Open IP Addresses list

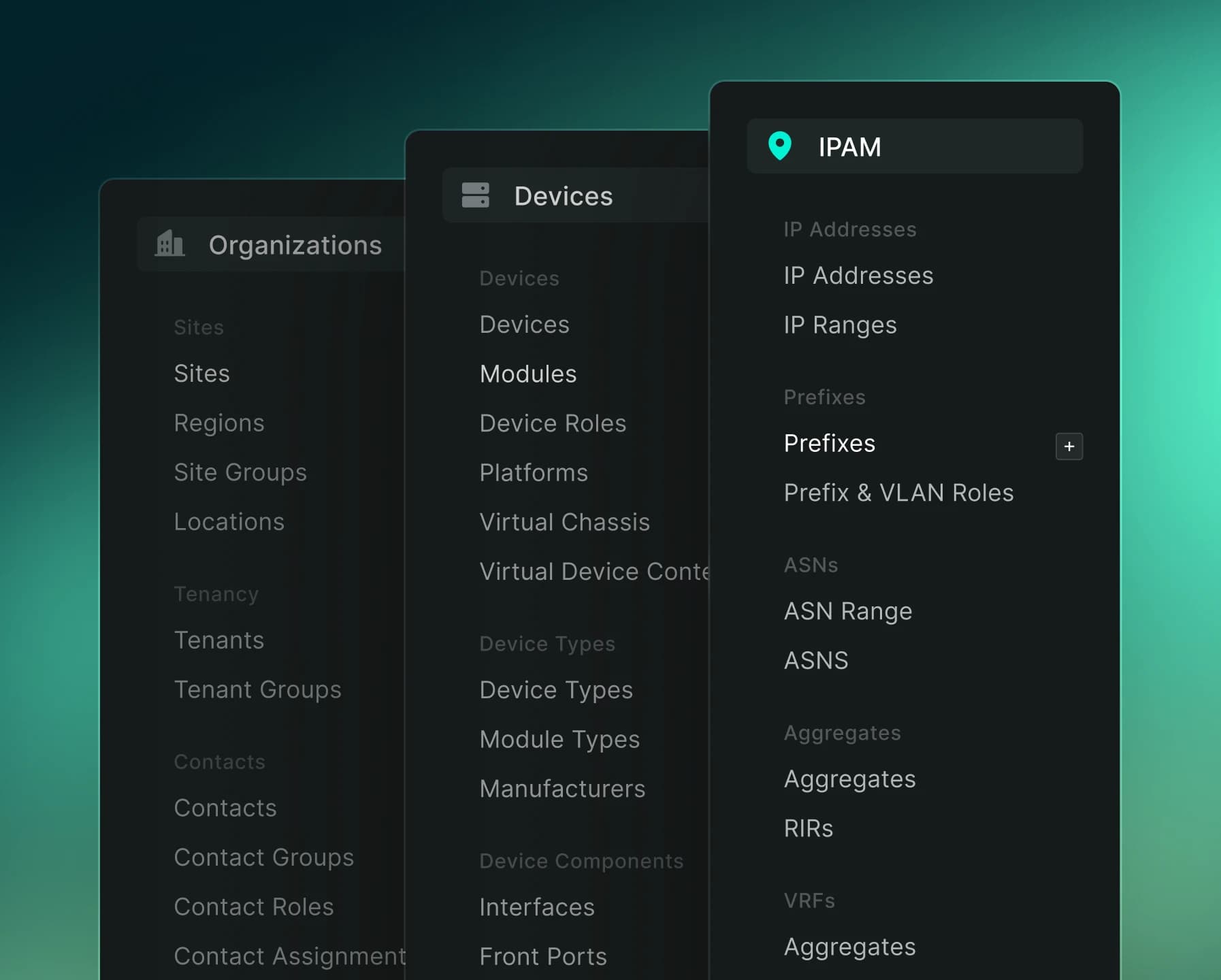[858, 276]
